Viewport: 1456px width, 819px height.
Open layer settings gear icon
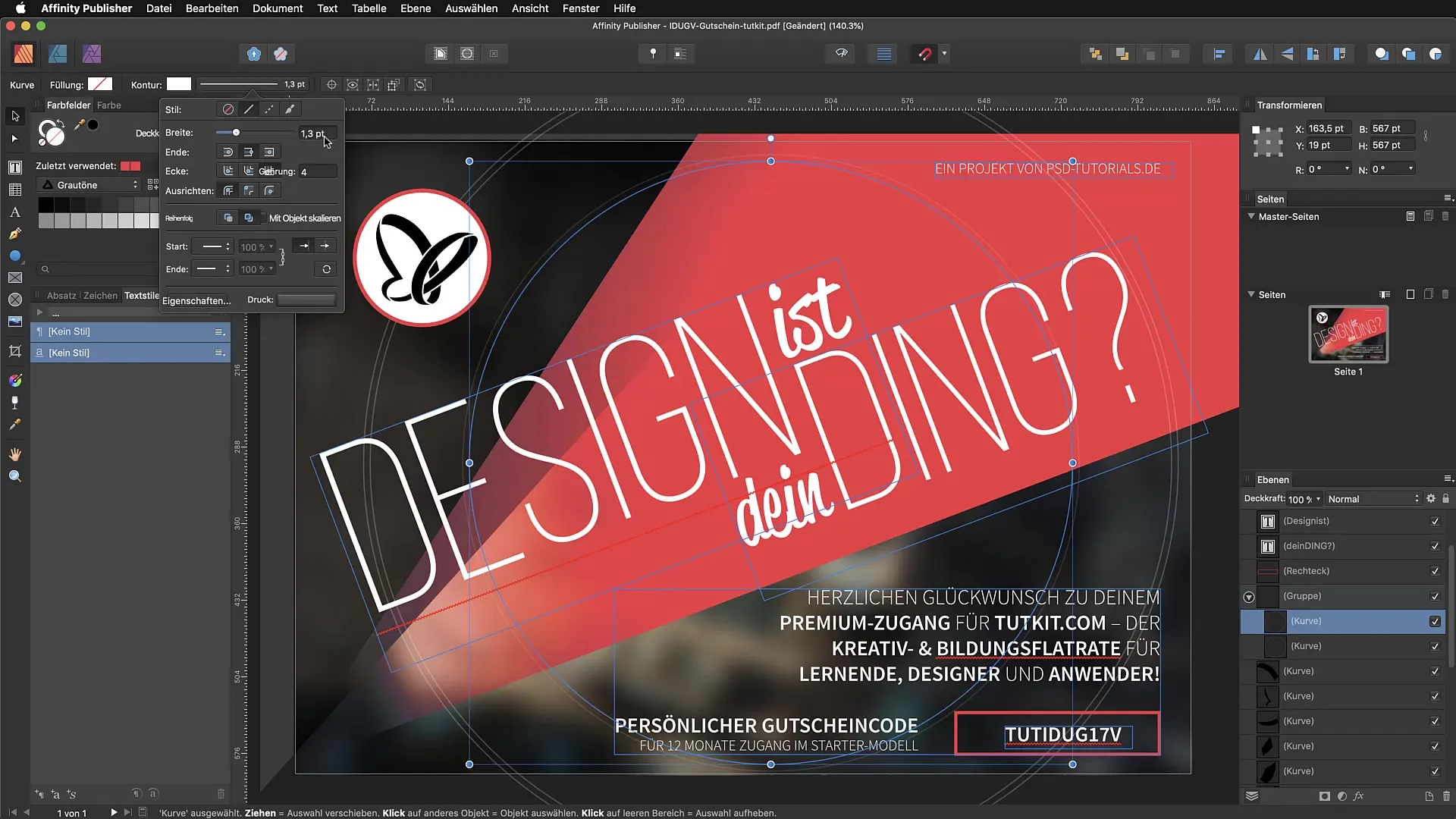1431,498
